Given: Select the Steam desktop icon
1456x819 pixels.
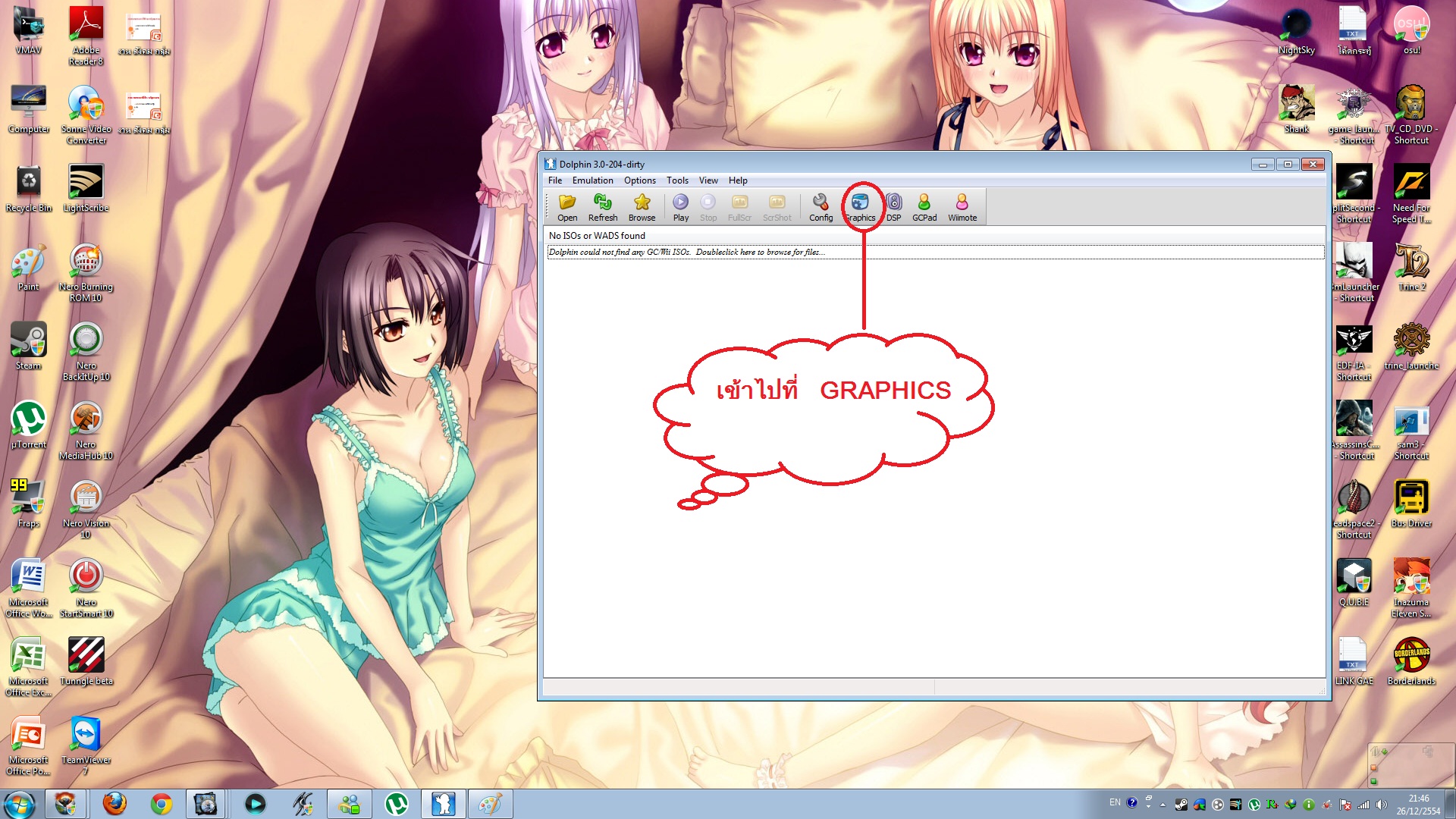Looking at the screenshot, I should 29,347.
